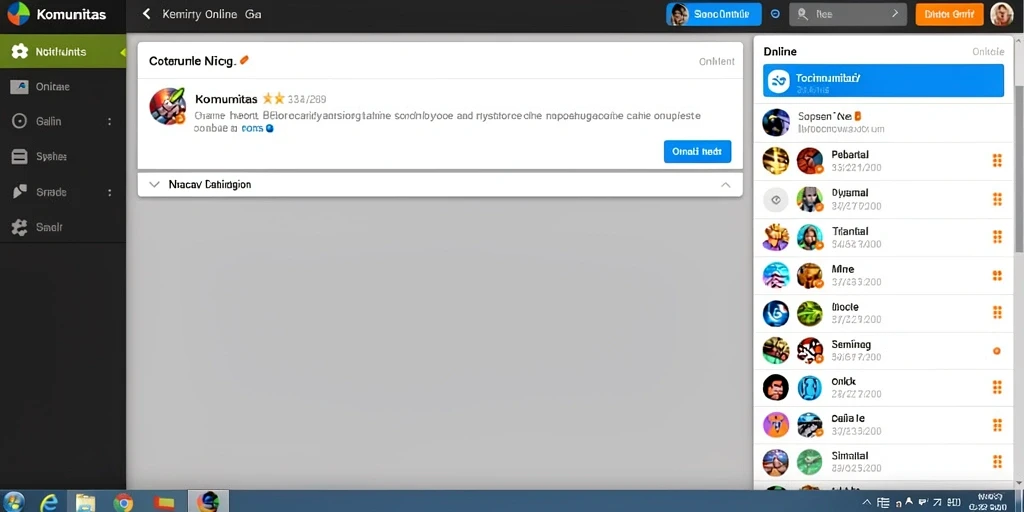This screenshot has width=1024, height=512.
Task: Select the Onitae sidebar menu item
Action: tap(63, 86)
